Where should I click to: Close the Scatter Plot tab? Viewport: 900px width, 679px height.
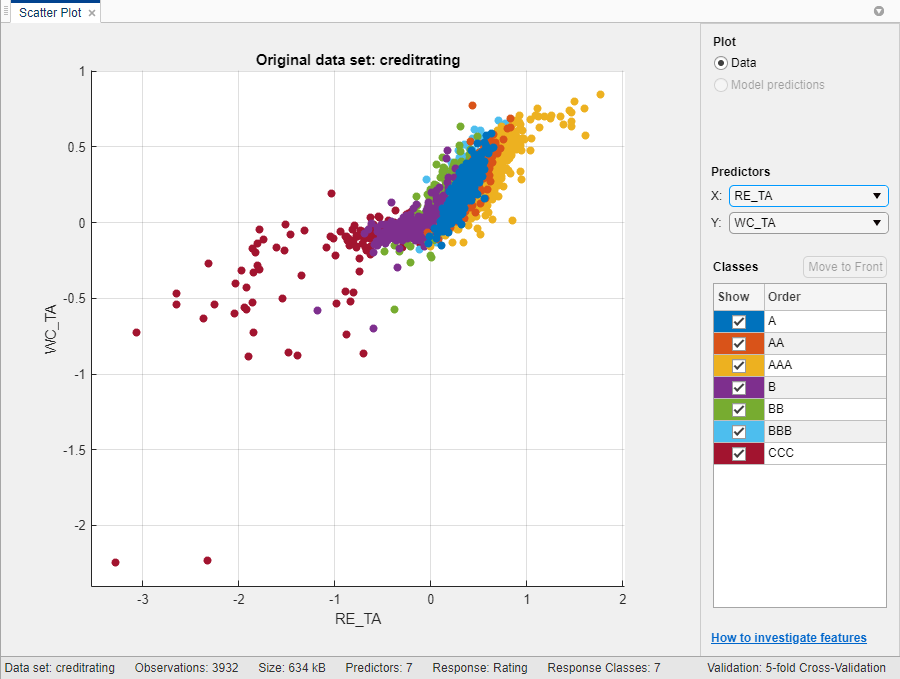click(x=90, y=12)
